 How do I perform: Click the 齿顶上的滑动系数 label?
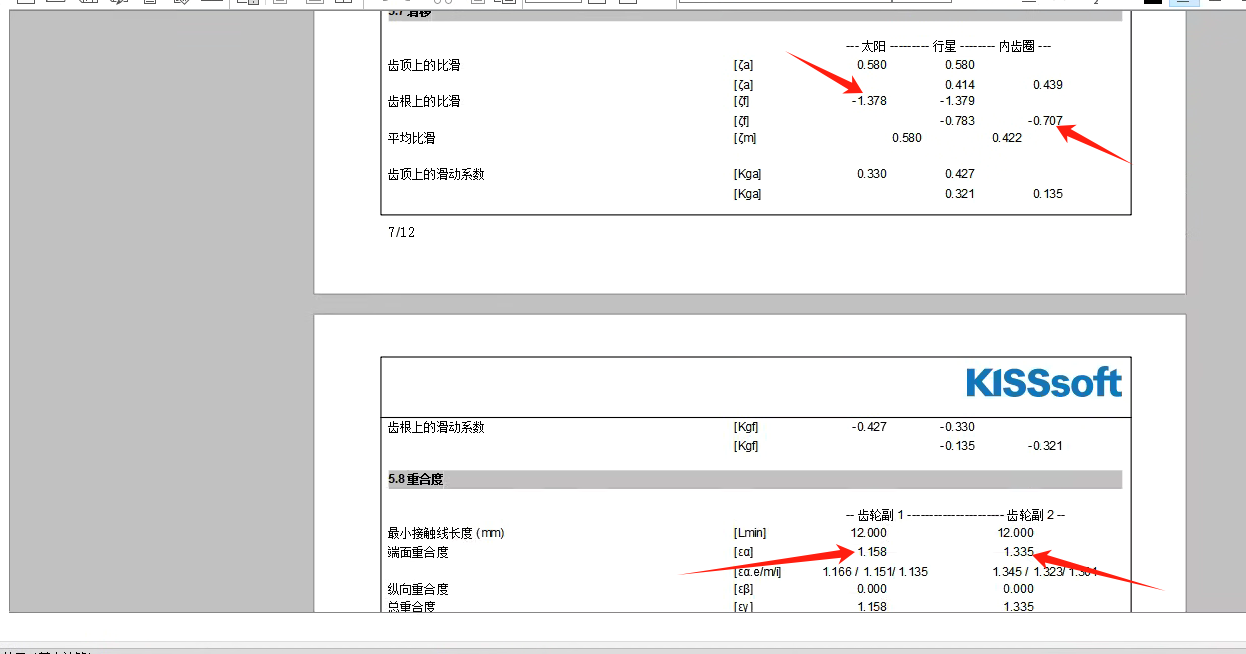click(x=436, y=174)
